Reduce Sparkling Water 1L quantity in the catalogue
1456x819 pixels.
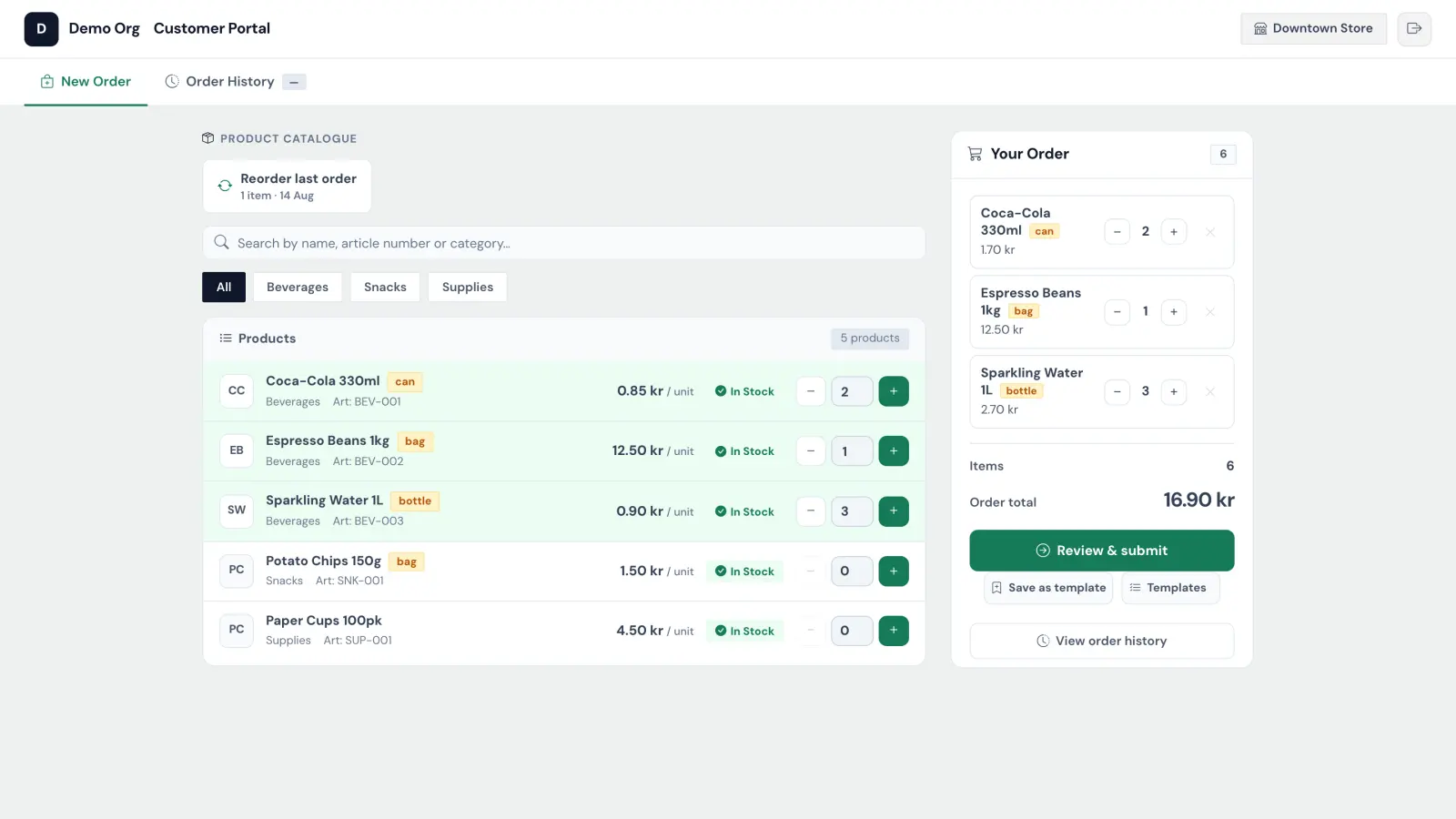point(810,511)
